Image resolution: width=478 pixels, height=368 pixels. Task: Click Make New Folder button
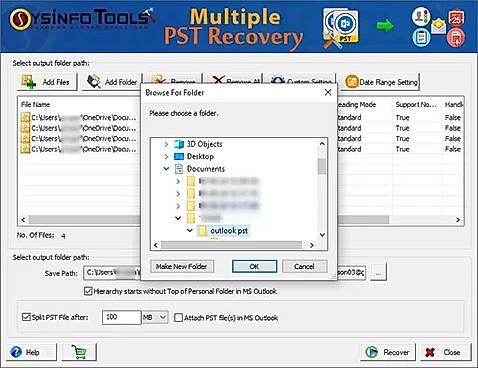pos(182,266)
